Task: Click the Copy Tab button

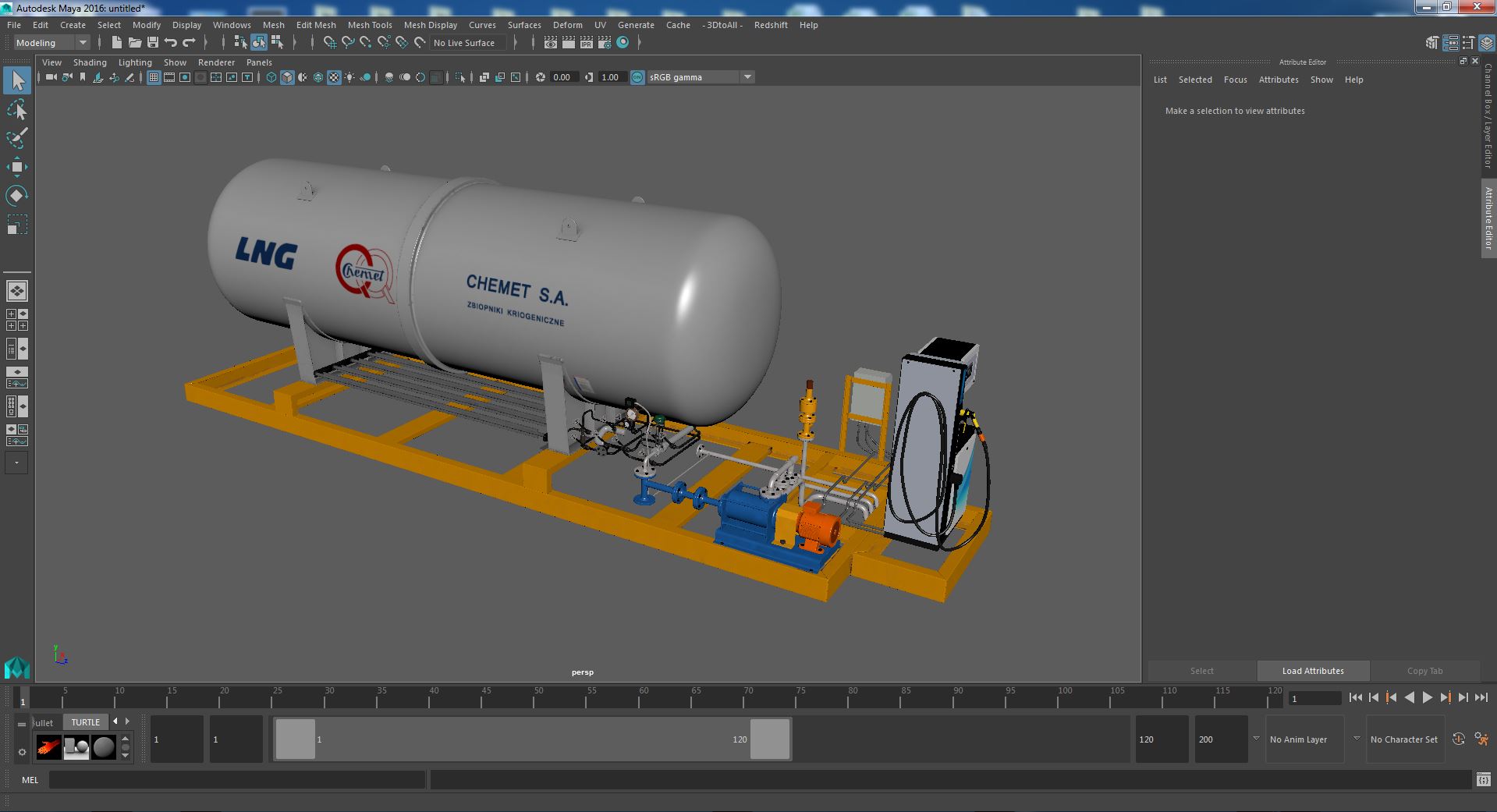Action: 1424,671
